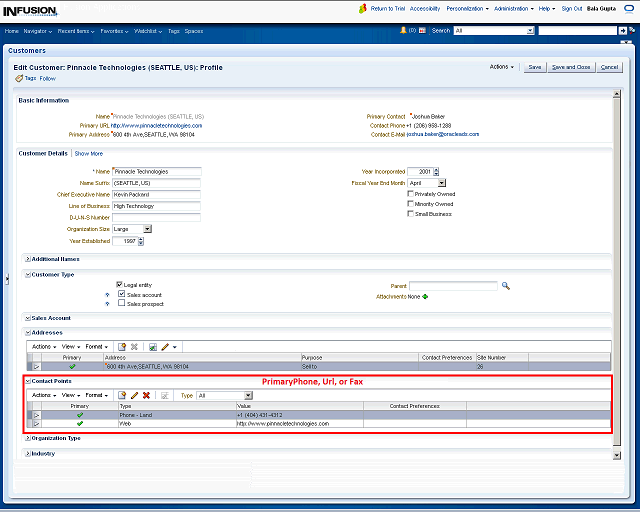Viewport: 640px width, 512px height.
Task: Click the create icon in Contact Points toolbar
Action: coord(122,396)
